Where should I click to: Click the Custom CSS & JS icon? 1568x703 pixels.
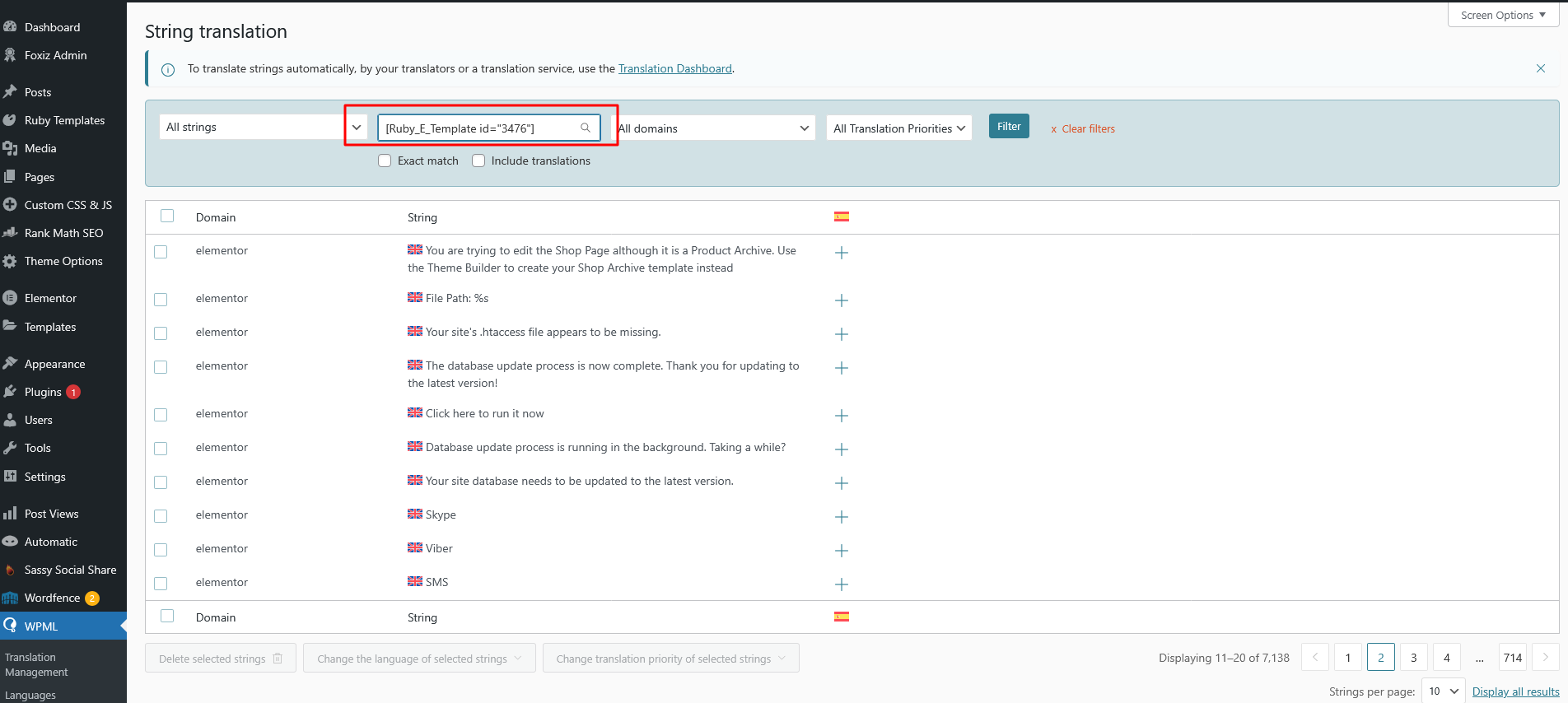(x=10, y=204)
